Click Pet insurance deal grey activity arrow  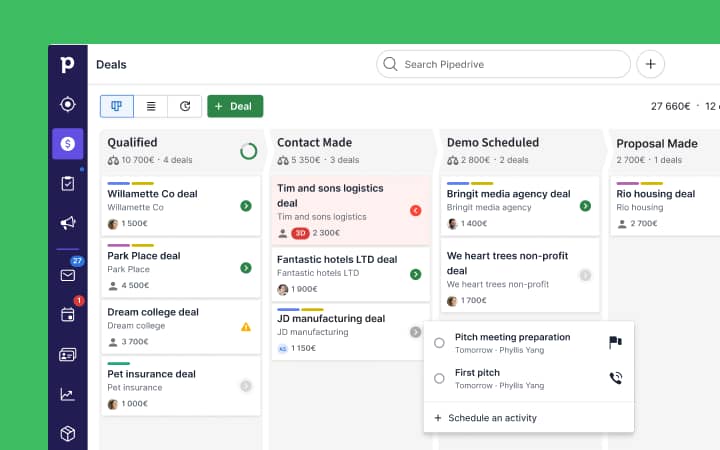point(246,386)
